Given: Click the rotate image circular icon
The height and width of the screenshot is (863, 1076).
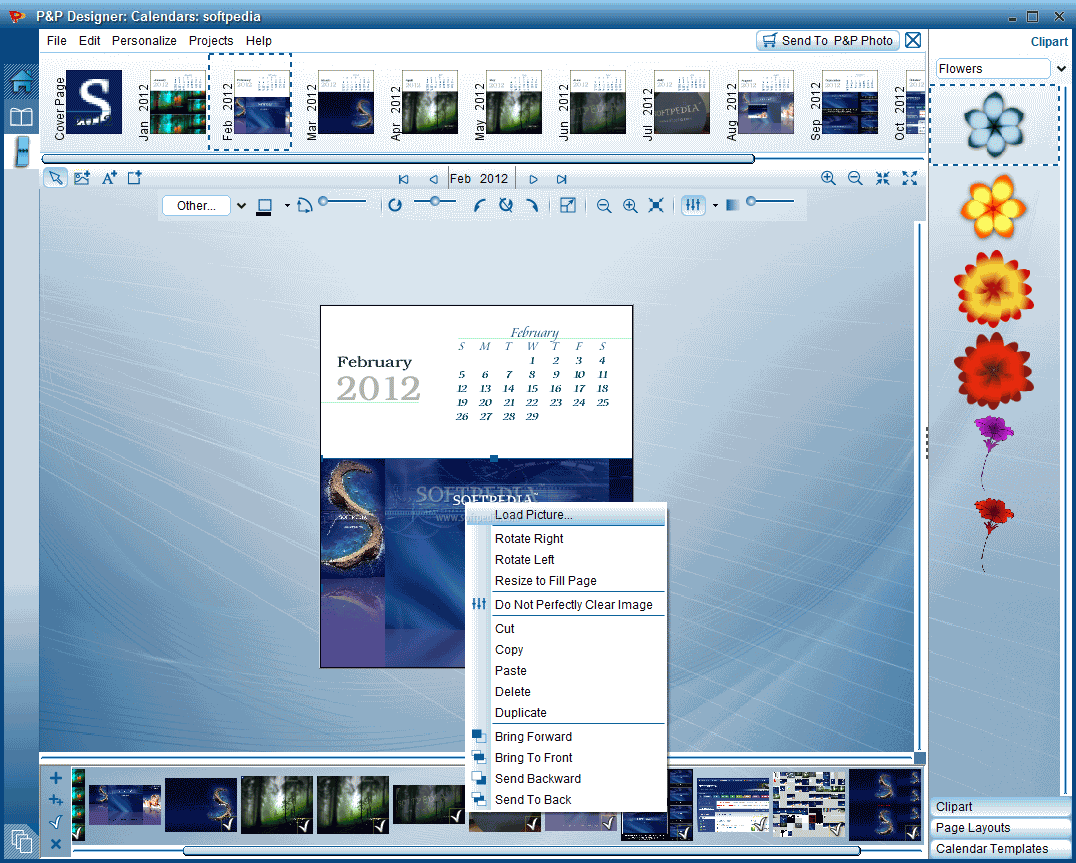Looking at the screenshot, I should pyautogui.click(x=395, y=205).
